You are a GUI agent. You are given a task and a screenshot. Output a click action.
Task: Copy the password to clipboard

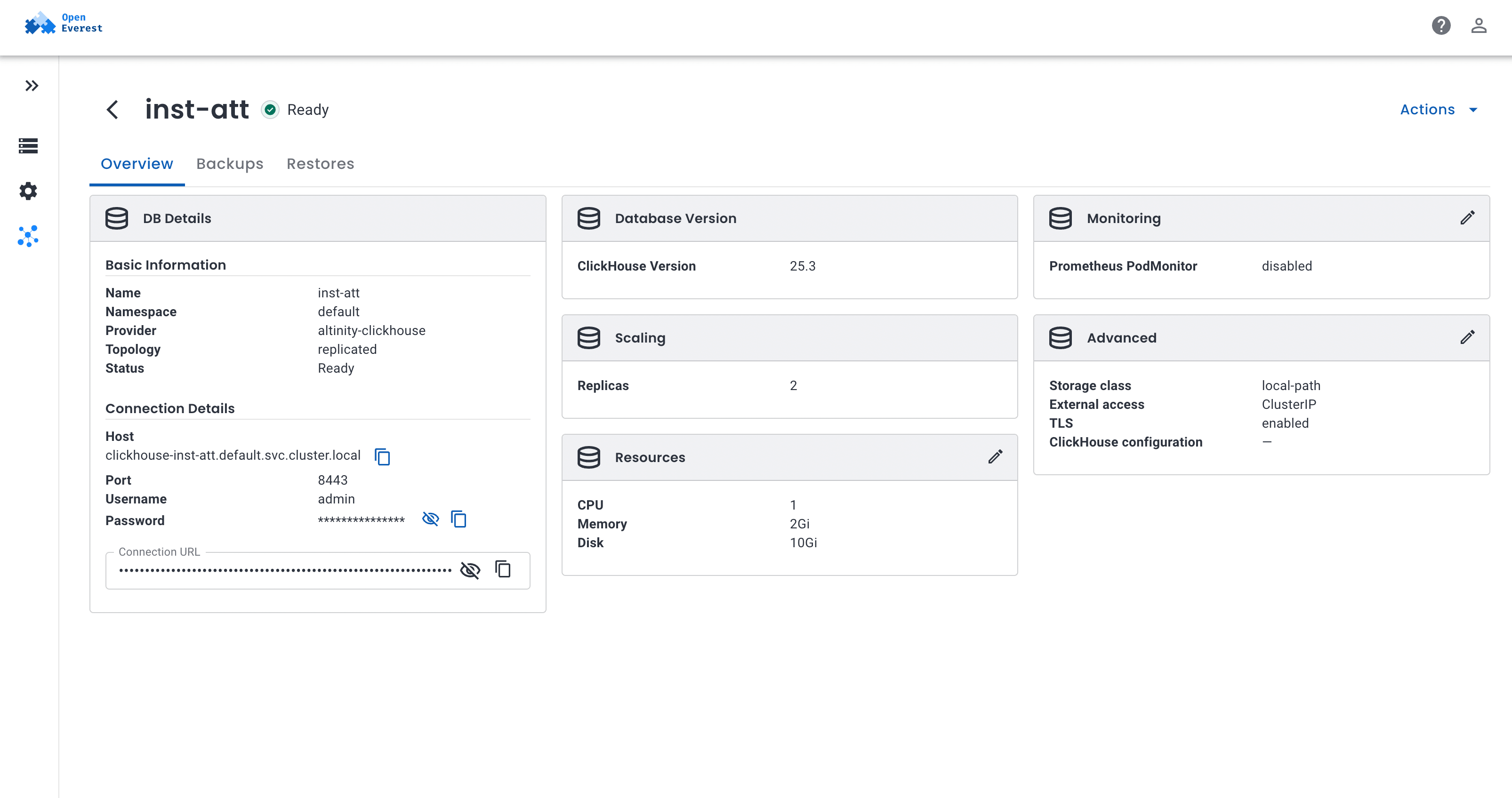pyautogui.click(x=458, y=519)
